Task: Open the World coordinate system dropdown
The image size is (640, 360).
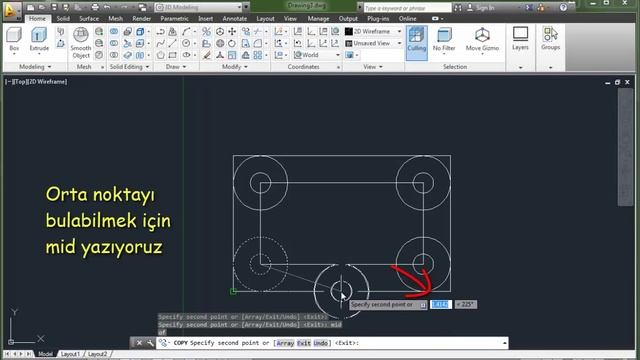Action: pyautogui.click(x=317, y=55)
